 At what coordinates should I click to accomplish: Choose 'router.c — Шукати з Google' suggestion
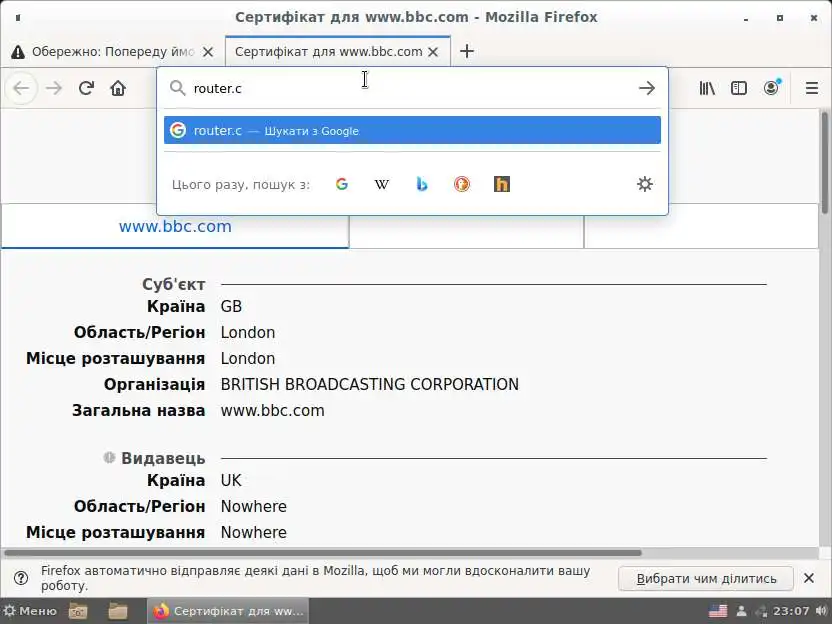[x=412, y=131]
